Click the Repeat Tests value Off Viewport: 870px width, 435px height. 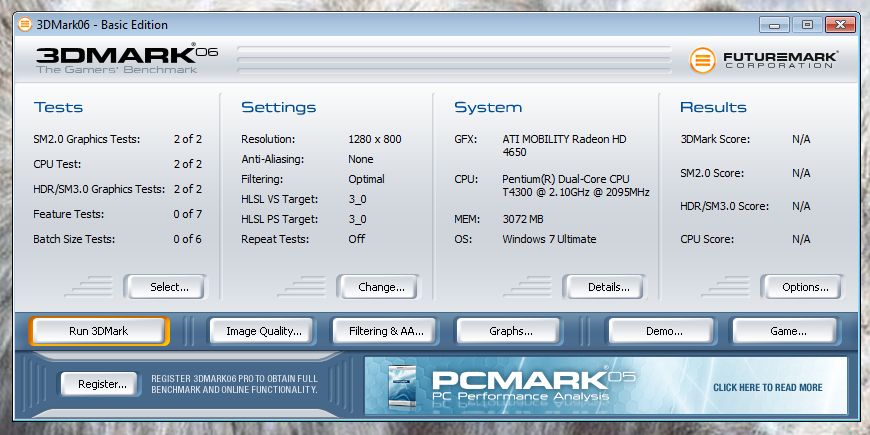coord(357,239)
